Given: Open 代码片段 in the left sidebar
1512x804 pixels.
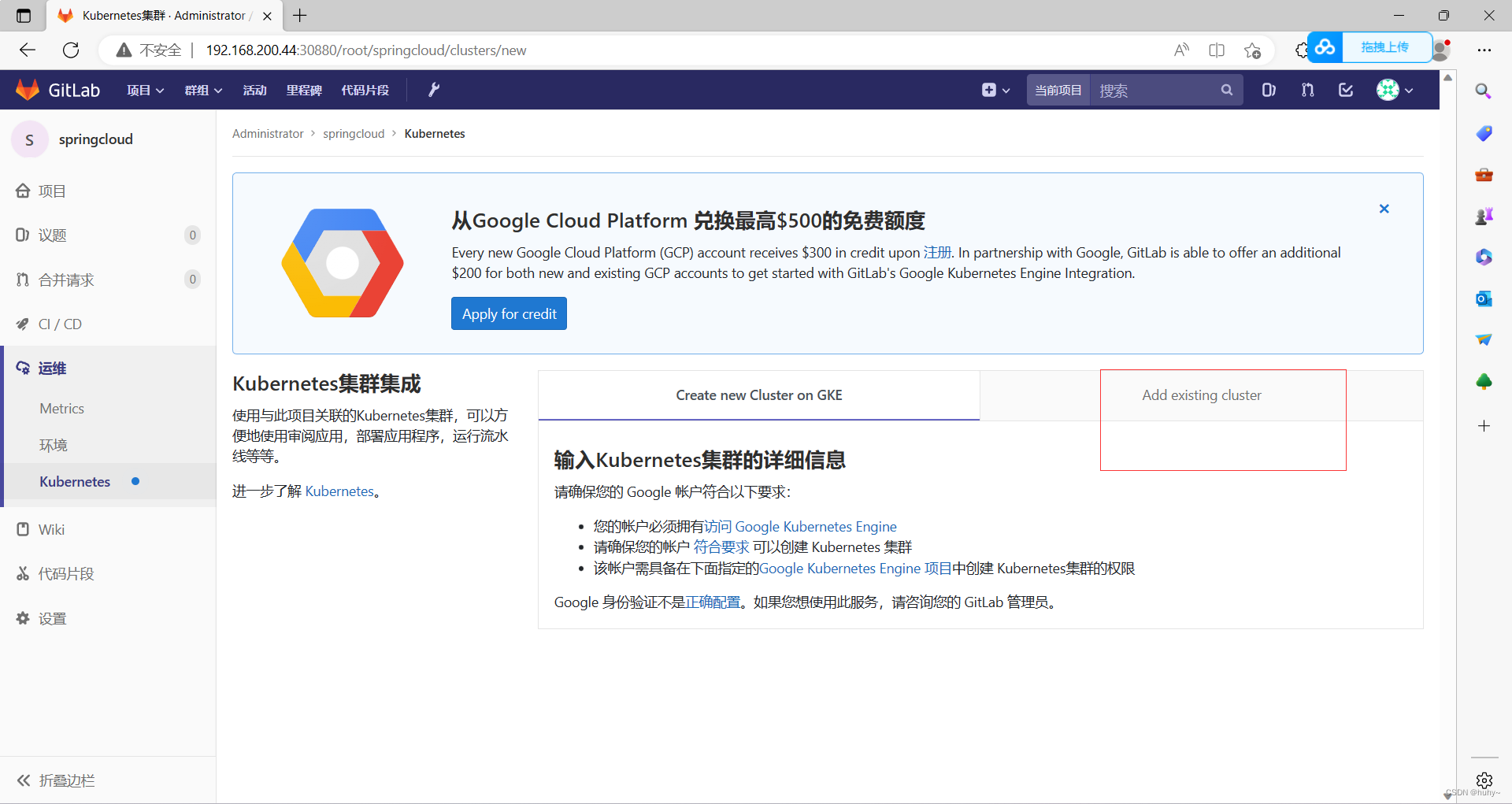Looking at the screenshot, I should [x=108, y=573].
